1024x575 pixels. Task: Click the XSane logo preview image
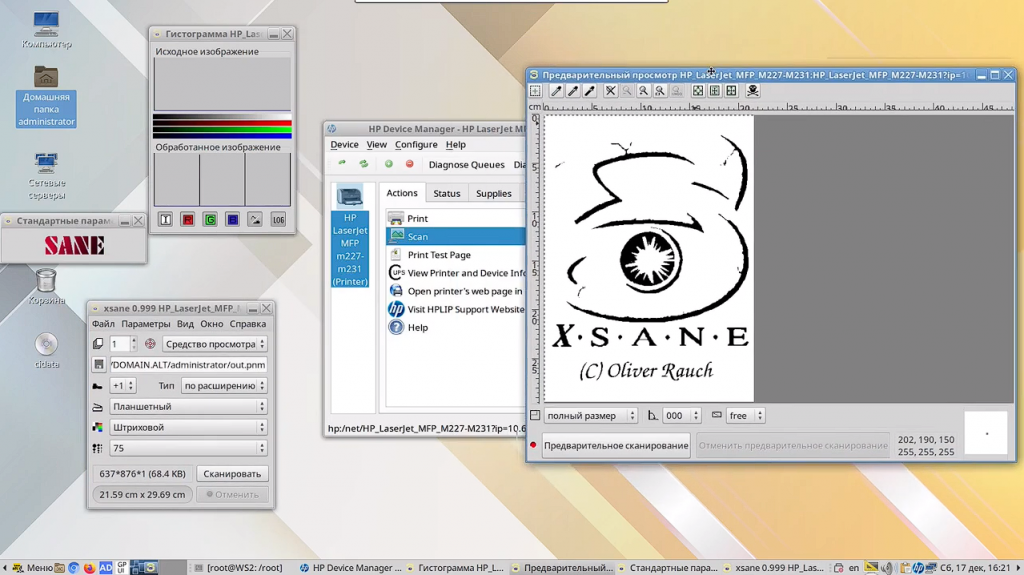pyautogui.click(x=648, y=259)
